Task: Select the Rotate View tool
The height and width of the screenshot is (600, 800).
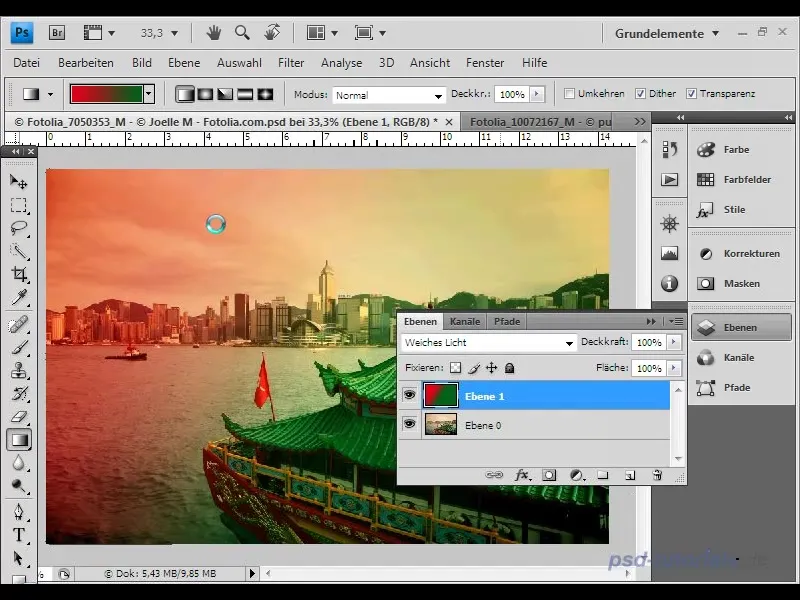Action: pos(272,33)
